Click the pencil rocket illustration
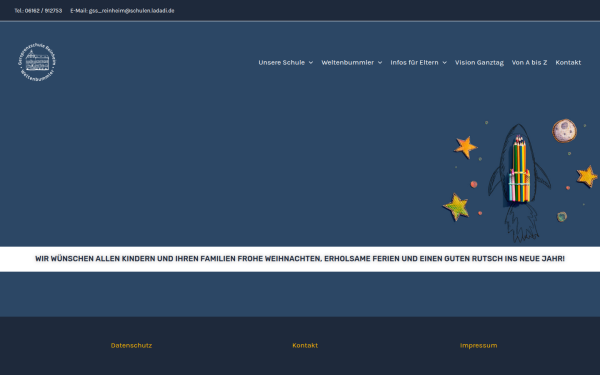This screenshot has width=600, height=375. [519, 183]
